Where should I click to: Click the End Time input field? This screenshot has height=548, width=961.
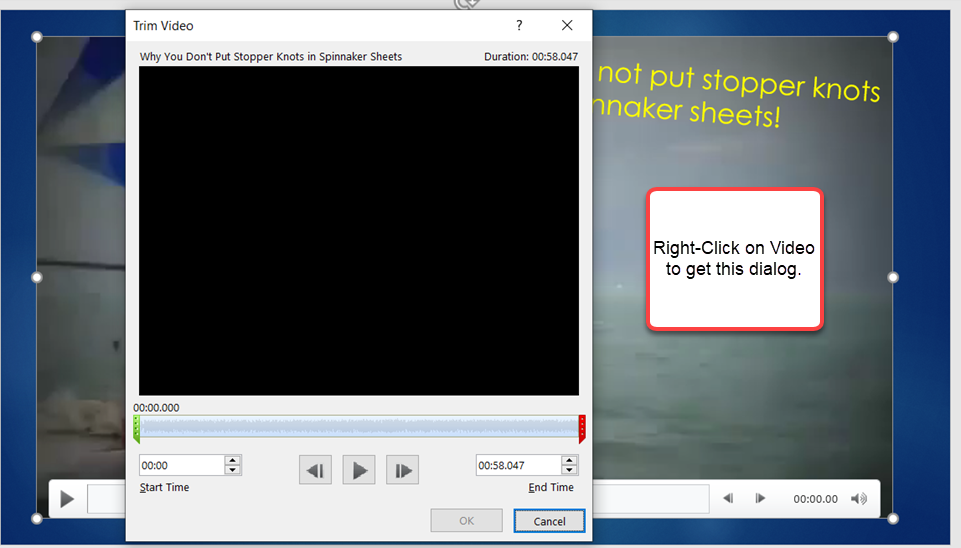pos(518,465)
